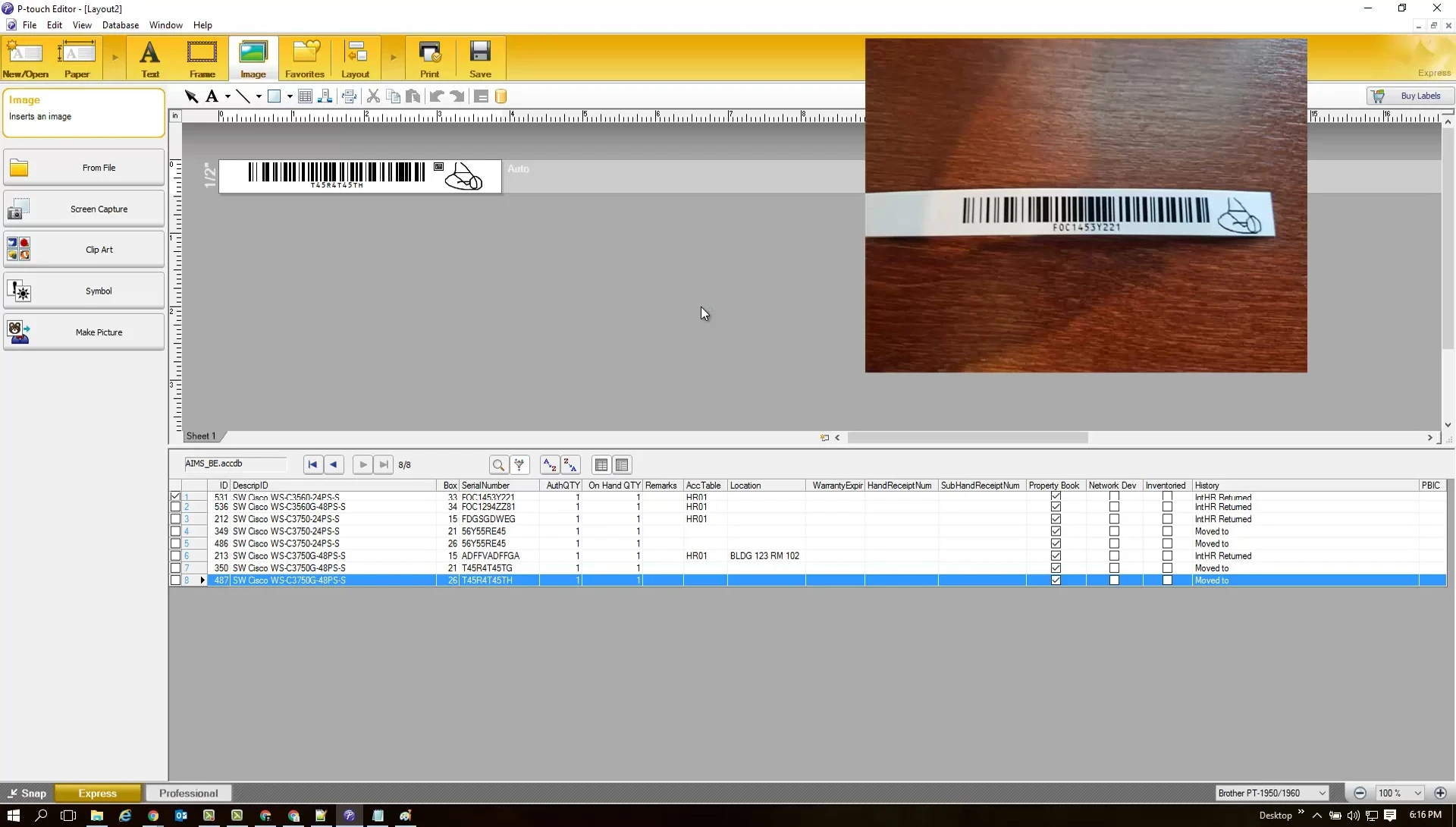Expand ribbon arrow after Paper
Viewport: 1456px width, 827px height.
115,58
